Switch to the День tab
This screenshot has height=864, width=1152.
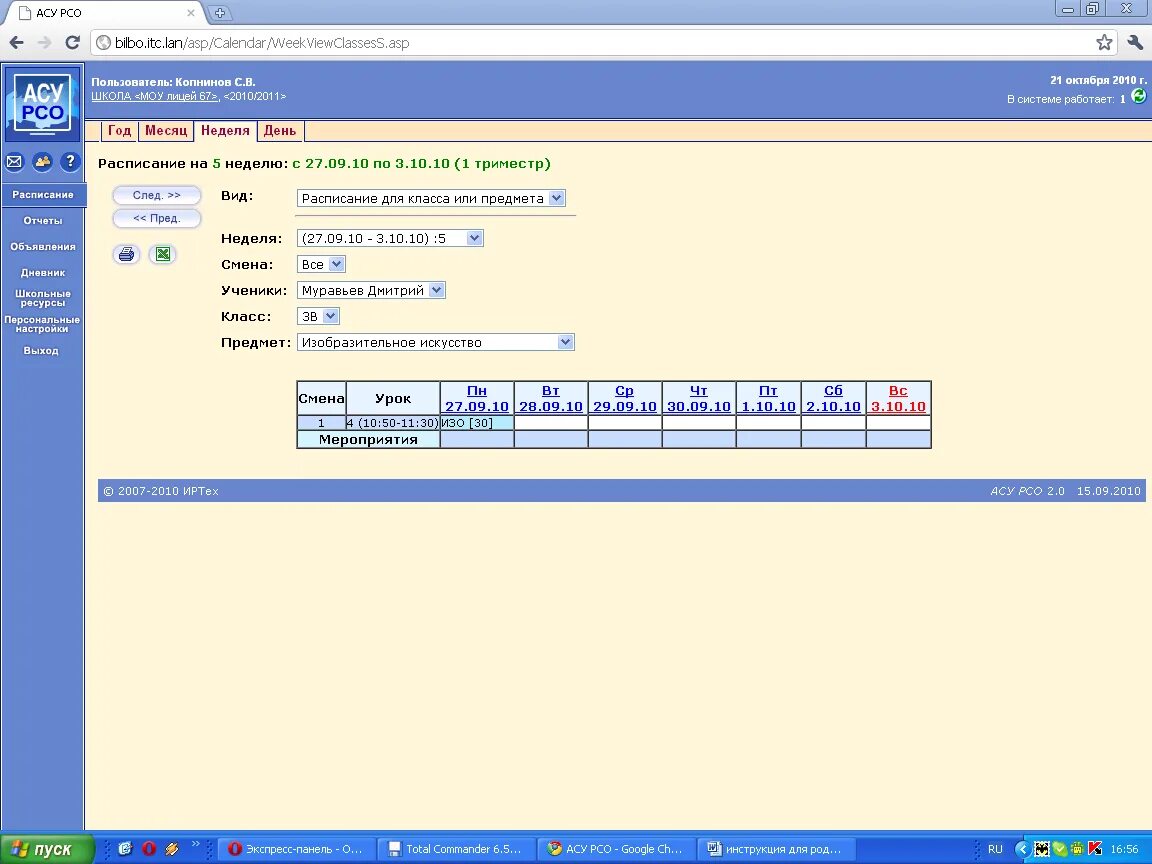click(x=280, y=131)
